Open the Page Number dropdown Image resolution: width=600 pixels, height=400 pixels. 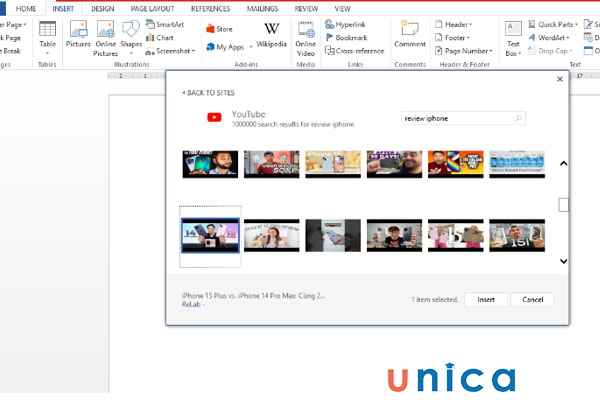click(x=466, y=50)
